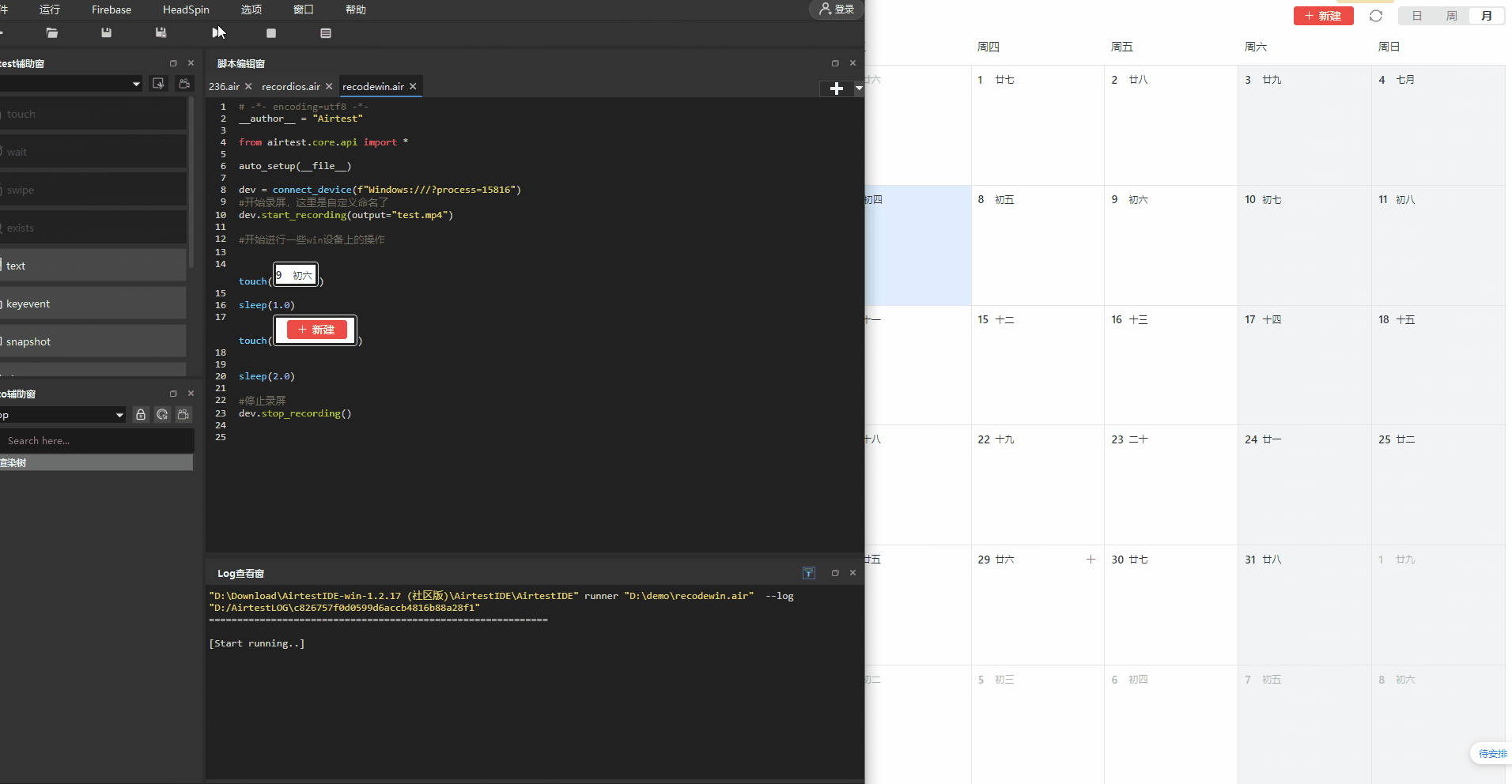
Task: Switch to the recordios.air tab
Action: point(291,86)
